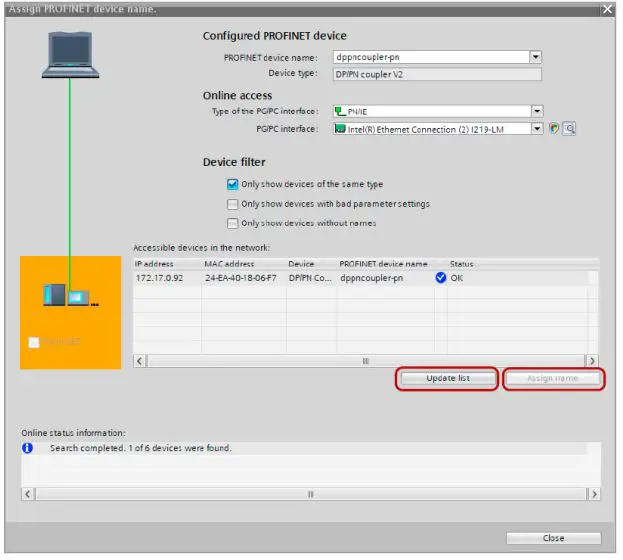The image size is (623, 560).
Task: Click the laptop PG/PC icon
Action: pos(71,54)
